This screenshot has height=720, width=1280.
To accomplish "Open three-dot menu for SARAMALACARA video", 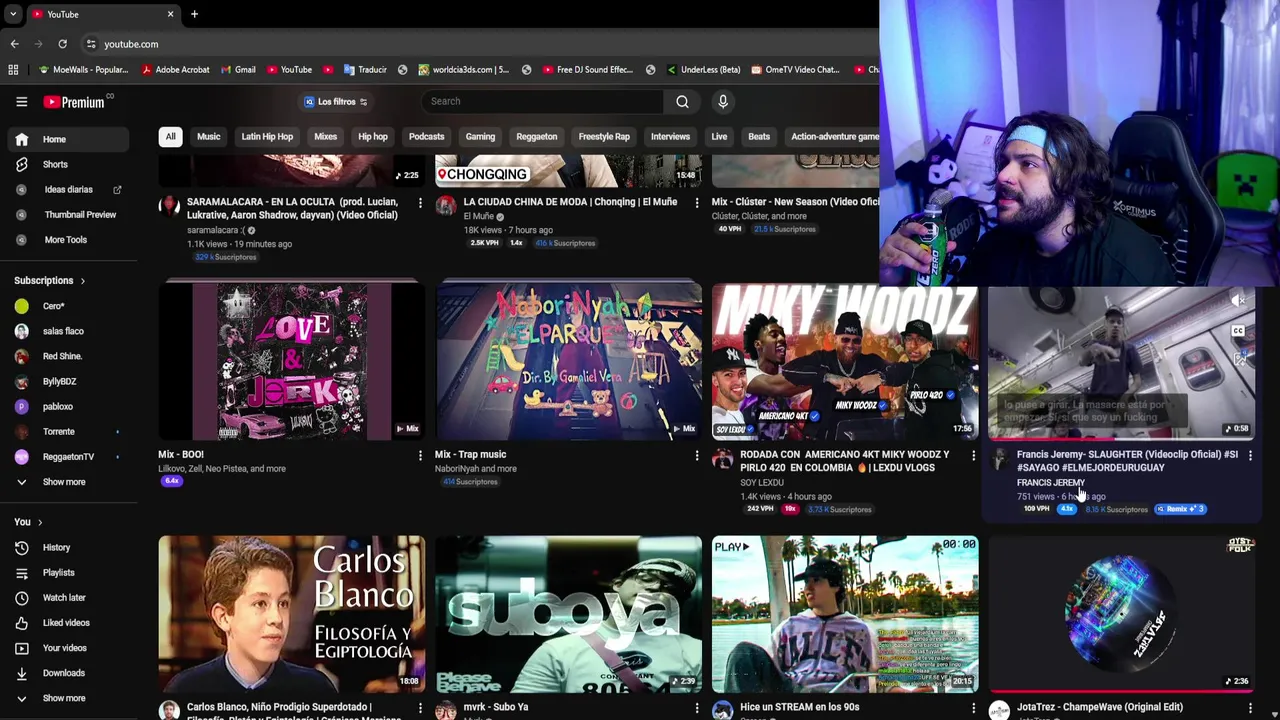I will coord(420,203).
